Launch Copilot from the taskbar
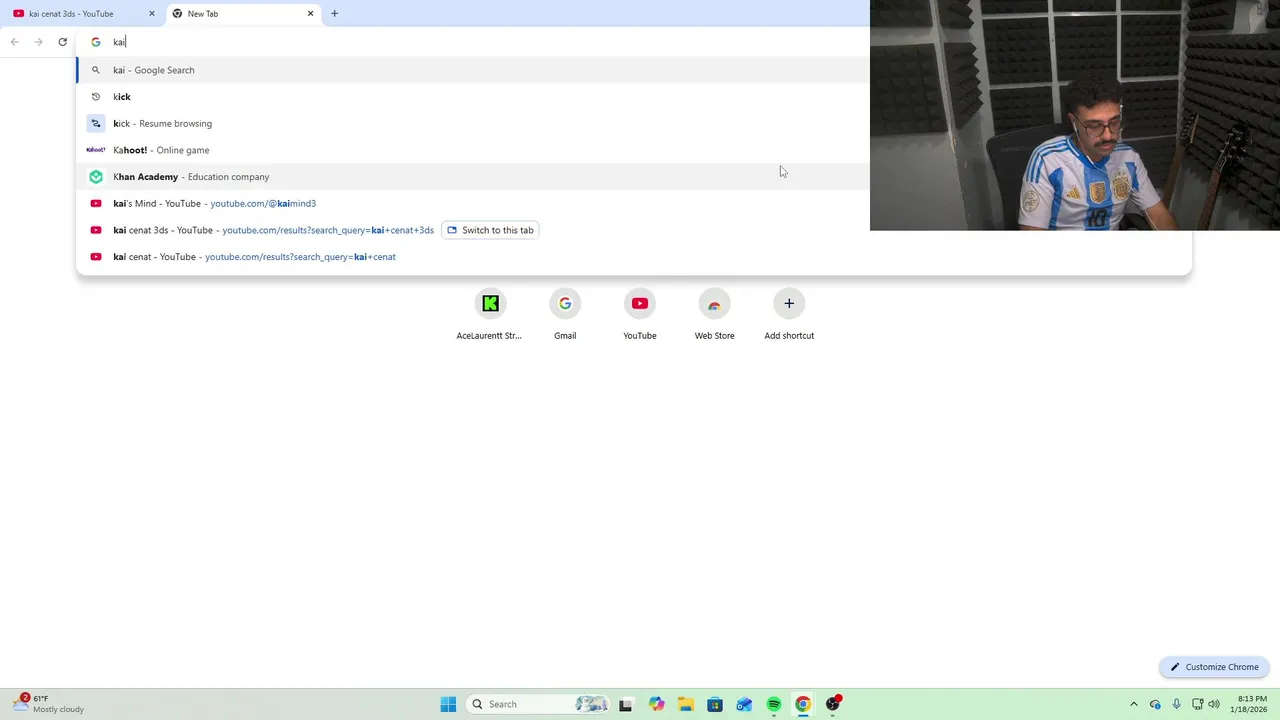 pyautogui.click(x=656, y=704)
